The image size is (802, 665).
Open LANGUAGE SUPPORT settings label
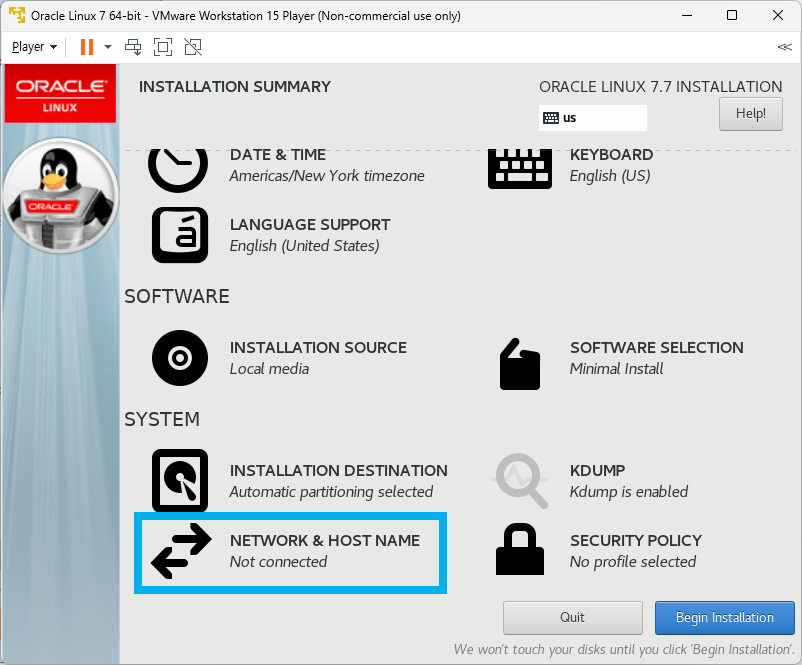tap(310, 225)
